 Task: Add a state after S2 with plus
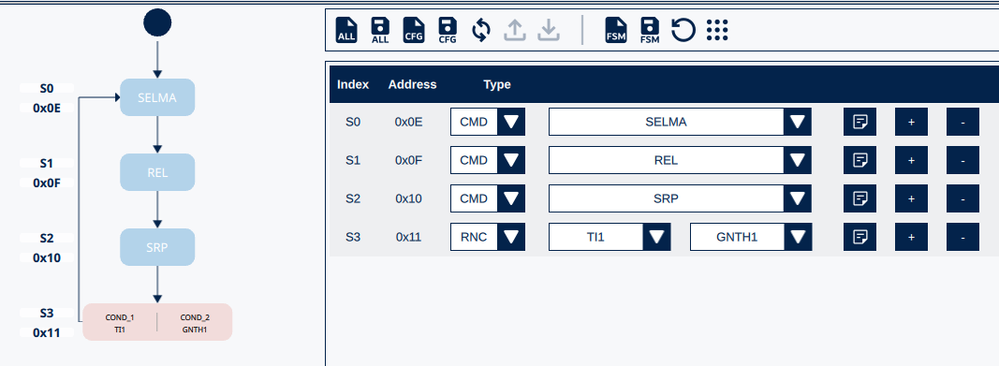tap(912, 198)
